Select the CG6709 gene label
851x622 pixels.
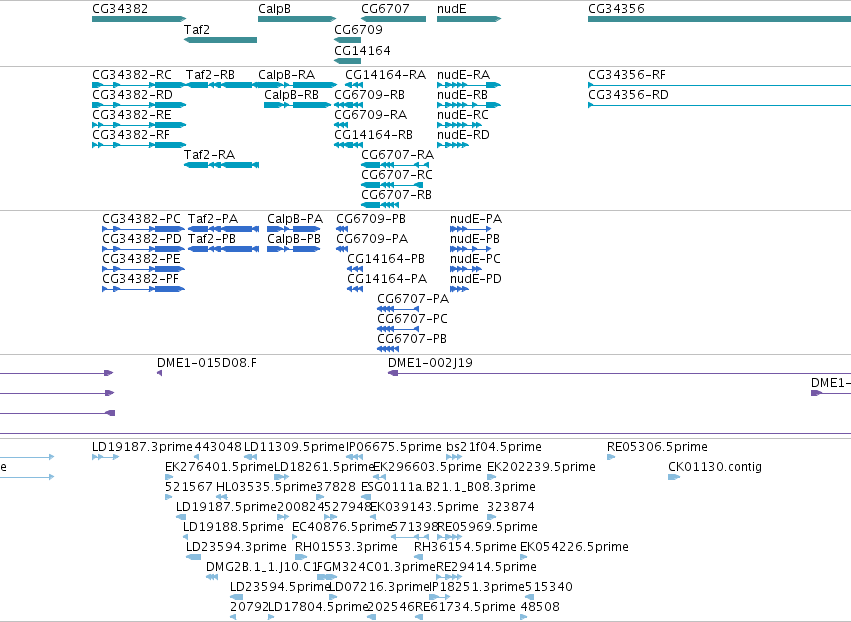point(358,30)
